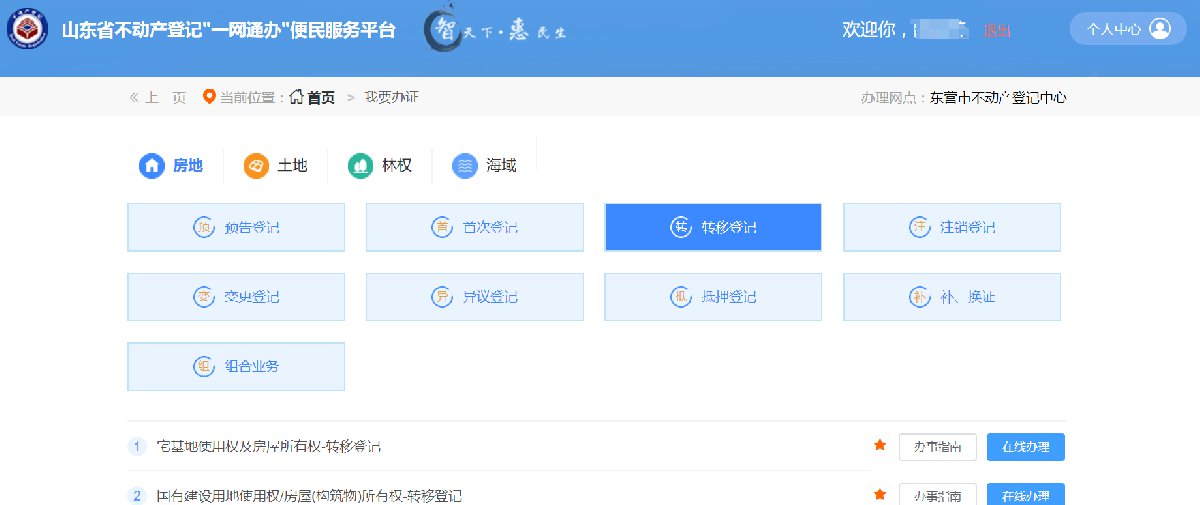
Task: Toggle favorite star for item 2
Action: tap(880, 495)
